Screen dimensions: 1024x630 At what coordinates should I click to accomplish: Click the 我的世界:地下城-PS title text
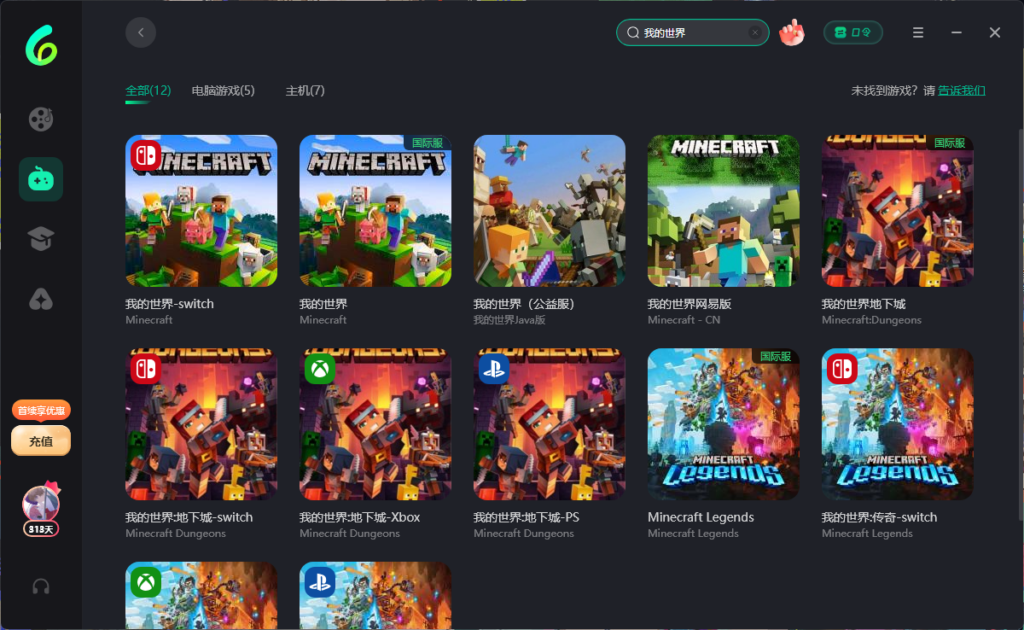pyautogui.click(x=526, y=517)
